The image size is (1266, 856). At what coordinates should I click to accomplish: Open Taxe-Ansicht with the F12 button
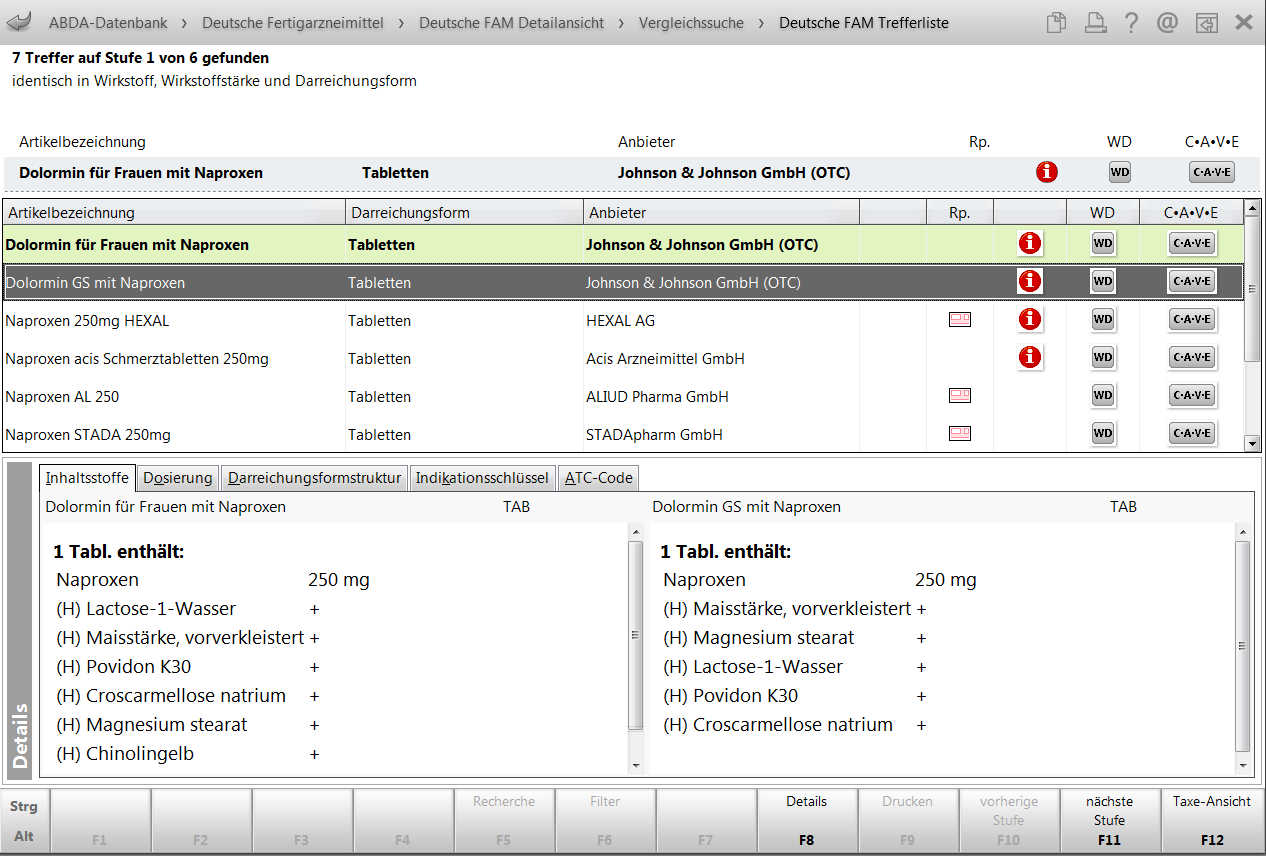click(x=1212, y=820)
